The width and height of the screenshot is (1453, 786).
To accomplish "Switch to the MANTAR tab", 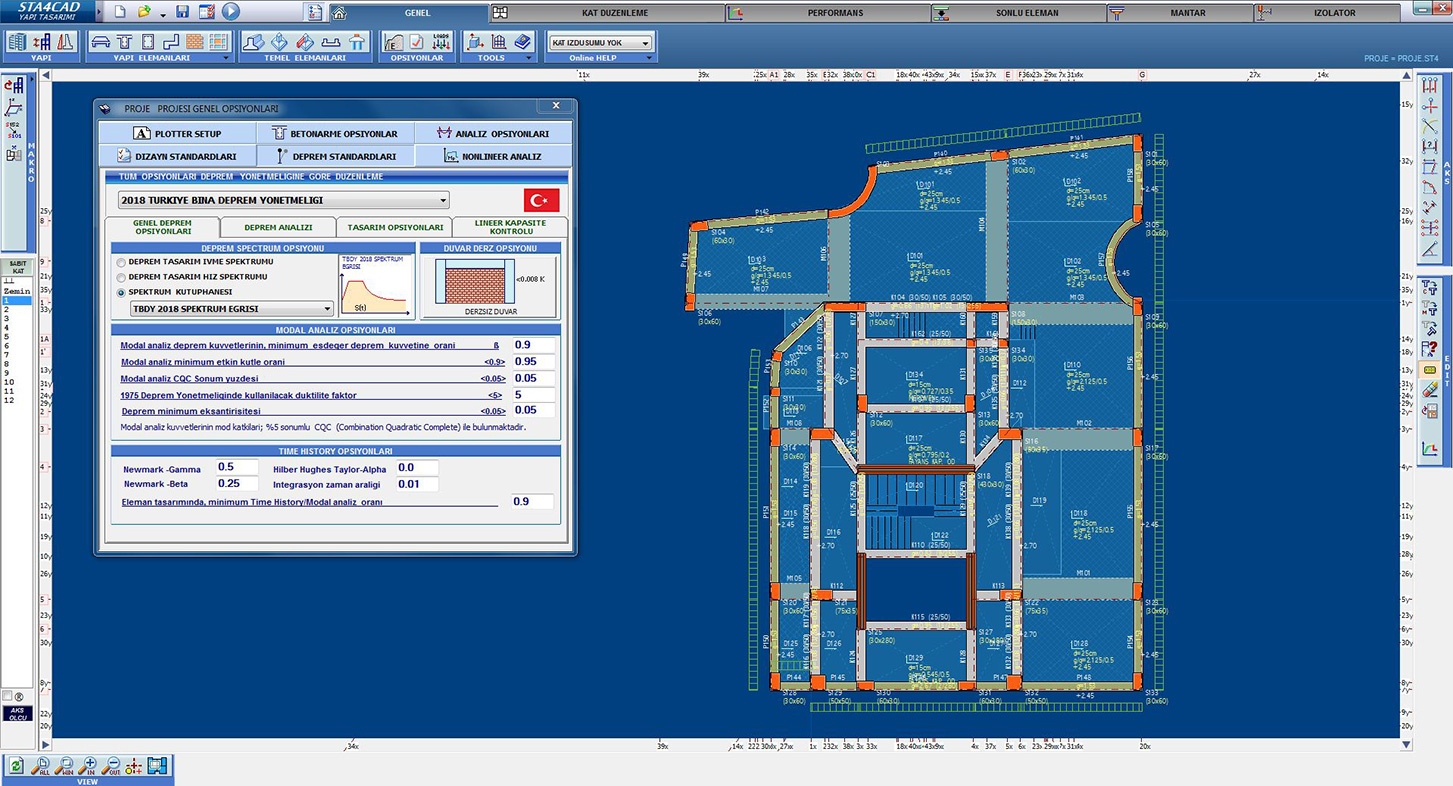I will point(1180,13).
